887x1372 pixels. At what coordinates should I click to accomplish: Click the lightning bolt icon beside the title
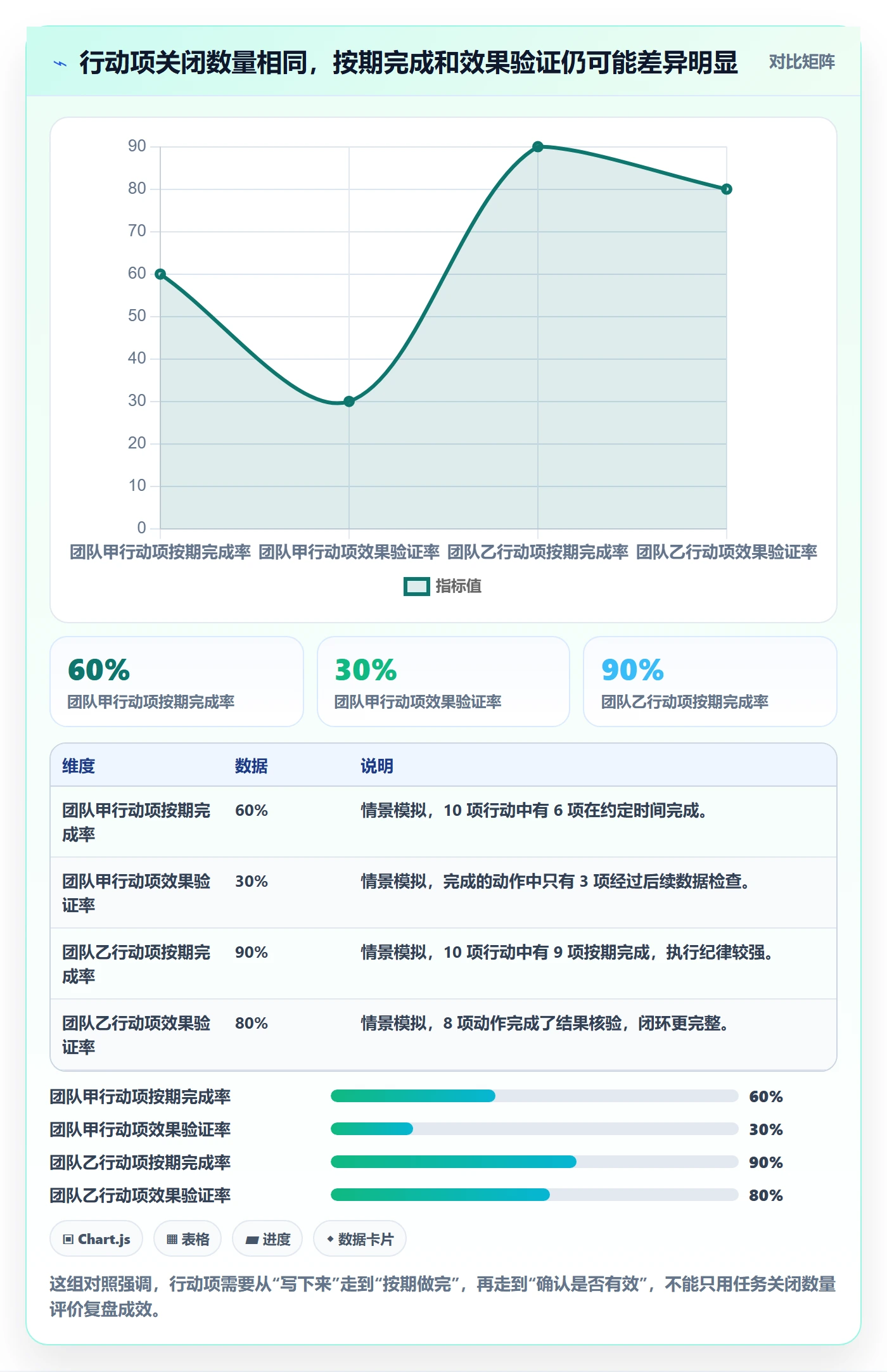coord(60,63)
